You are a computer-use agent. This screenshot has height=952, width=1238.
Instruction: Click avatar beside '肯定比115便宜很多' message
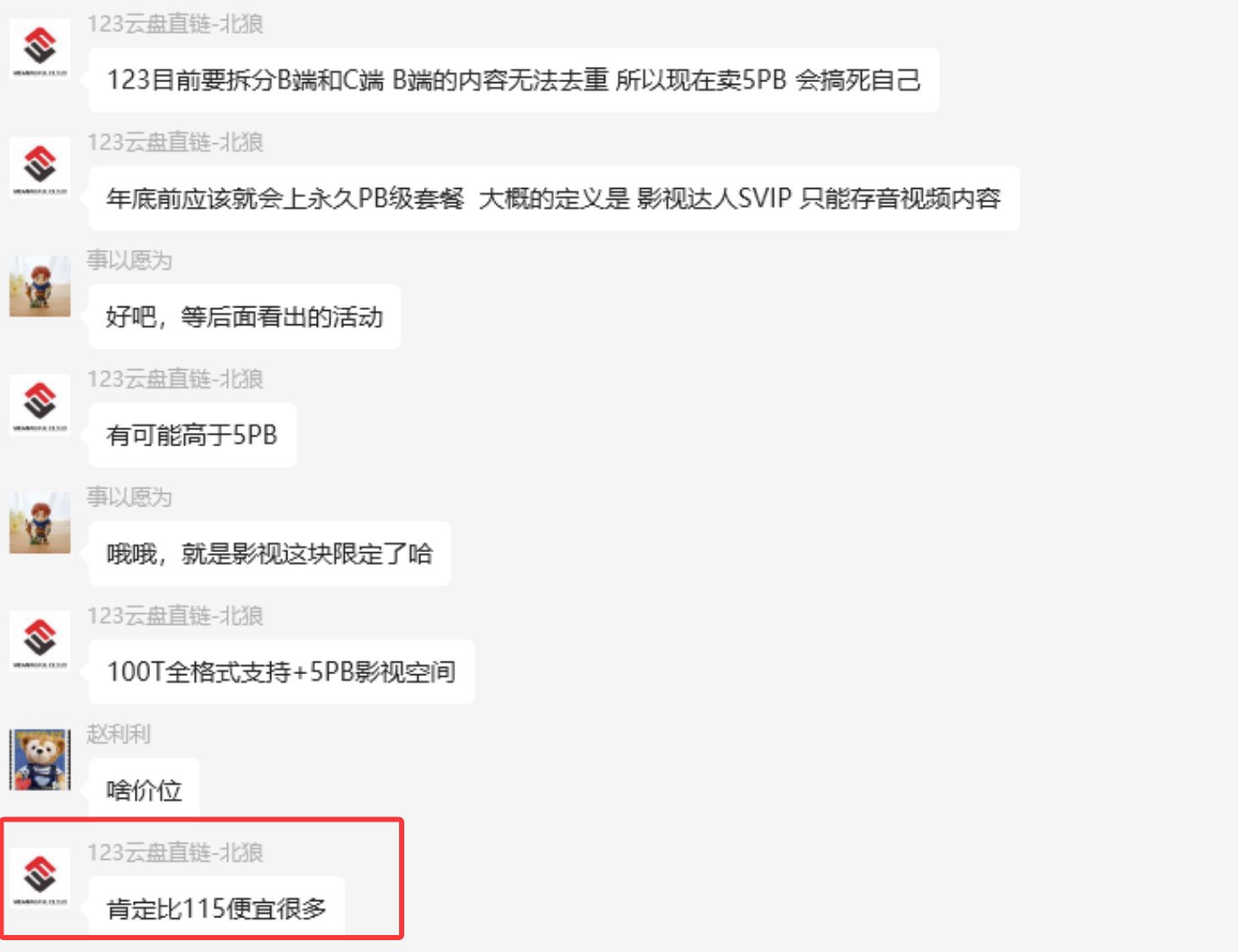coord(40,878)
